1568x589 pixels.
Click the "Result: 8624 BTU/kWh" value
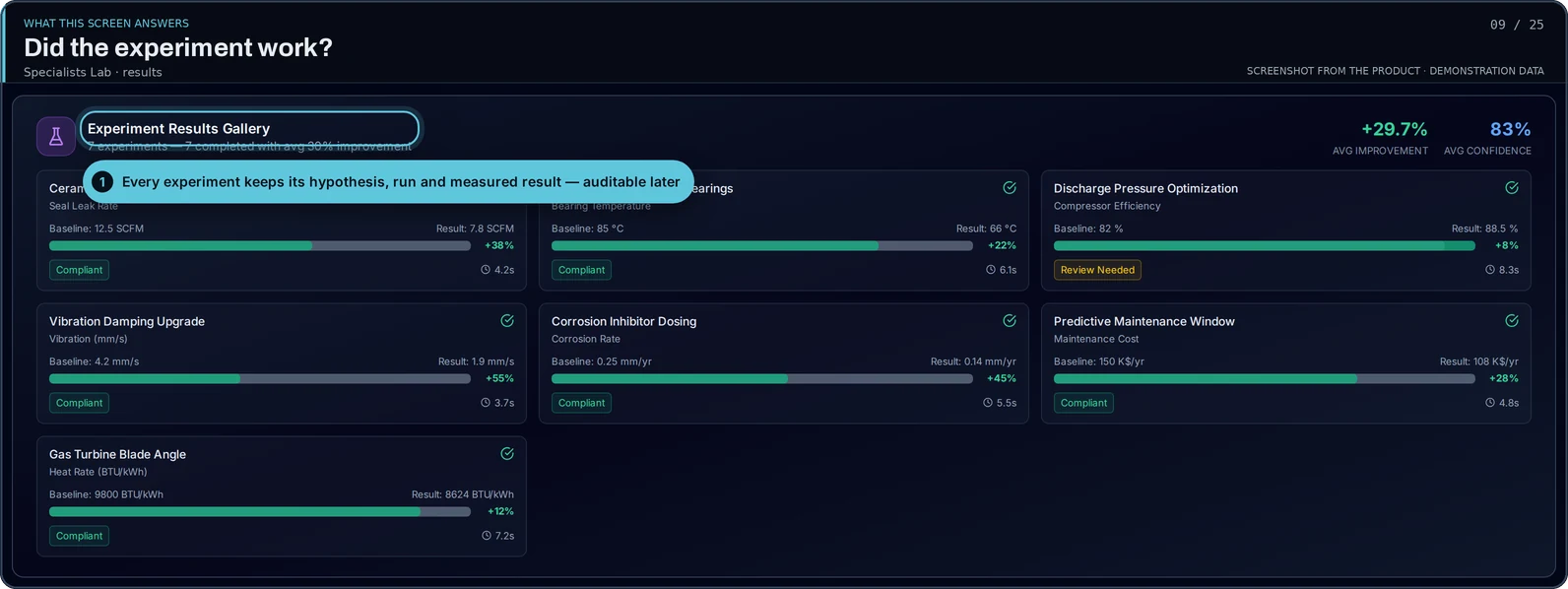[x=463, y=494]
